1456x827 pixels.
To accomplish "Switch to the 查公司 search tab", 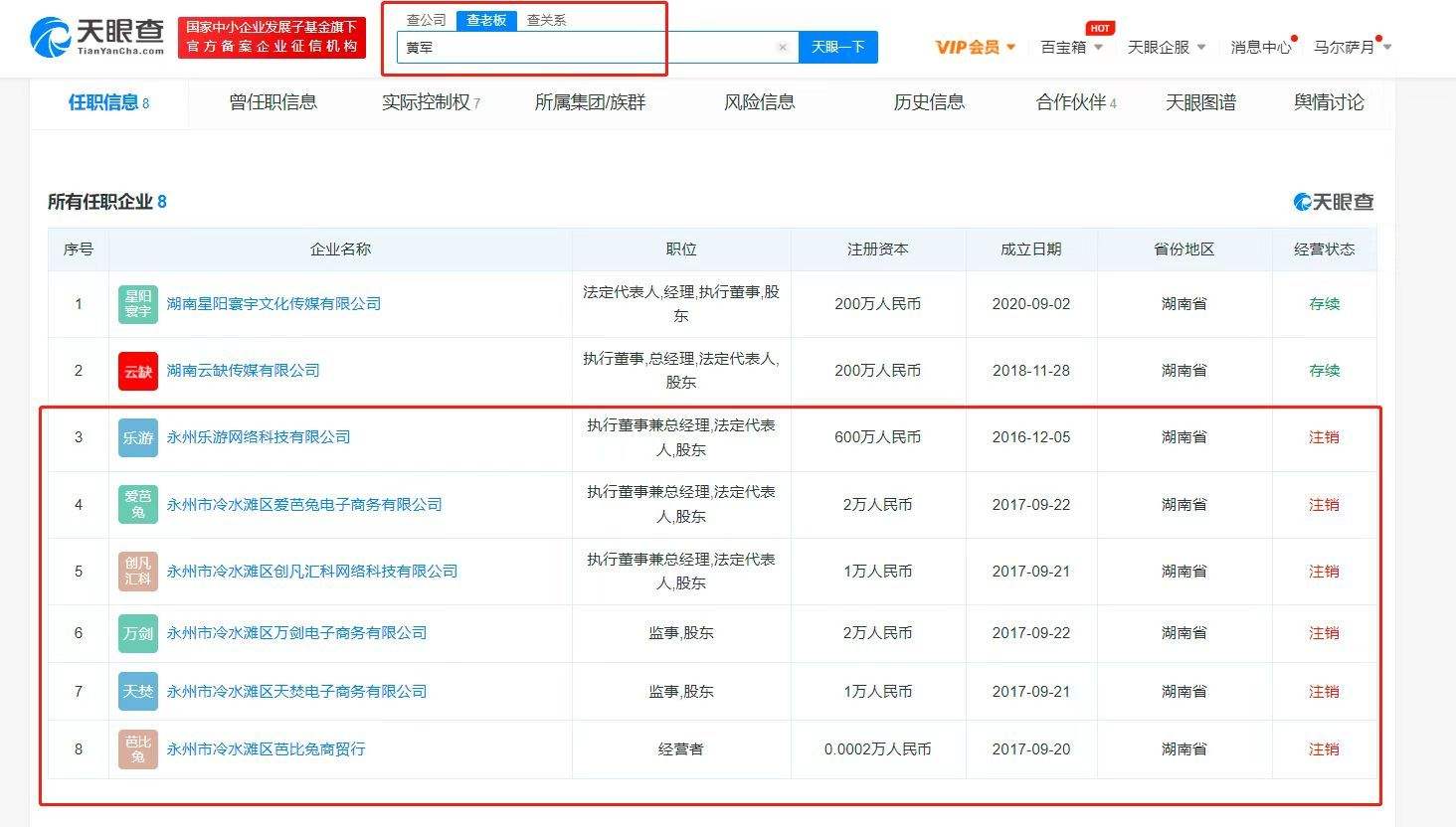I will click(426, 20).
